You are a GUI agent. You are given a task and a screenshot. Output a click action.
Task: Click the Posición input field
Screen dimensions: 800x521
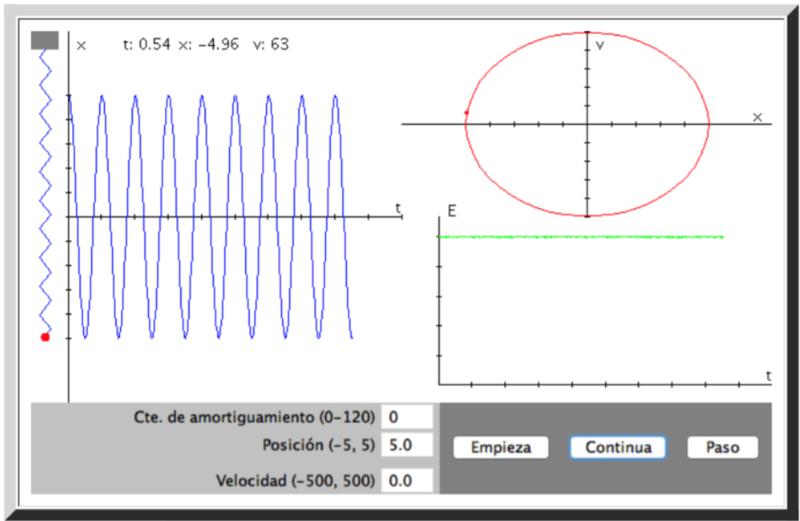(x=407, y=444)
